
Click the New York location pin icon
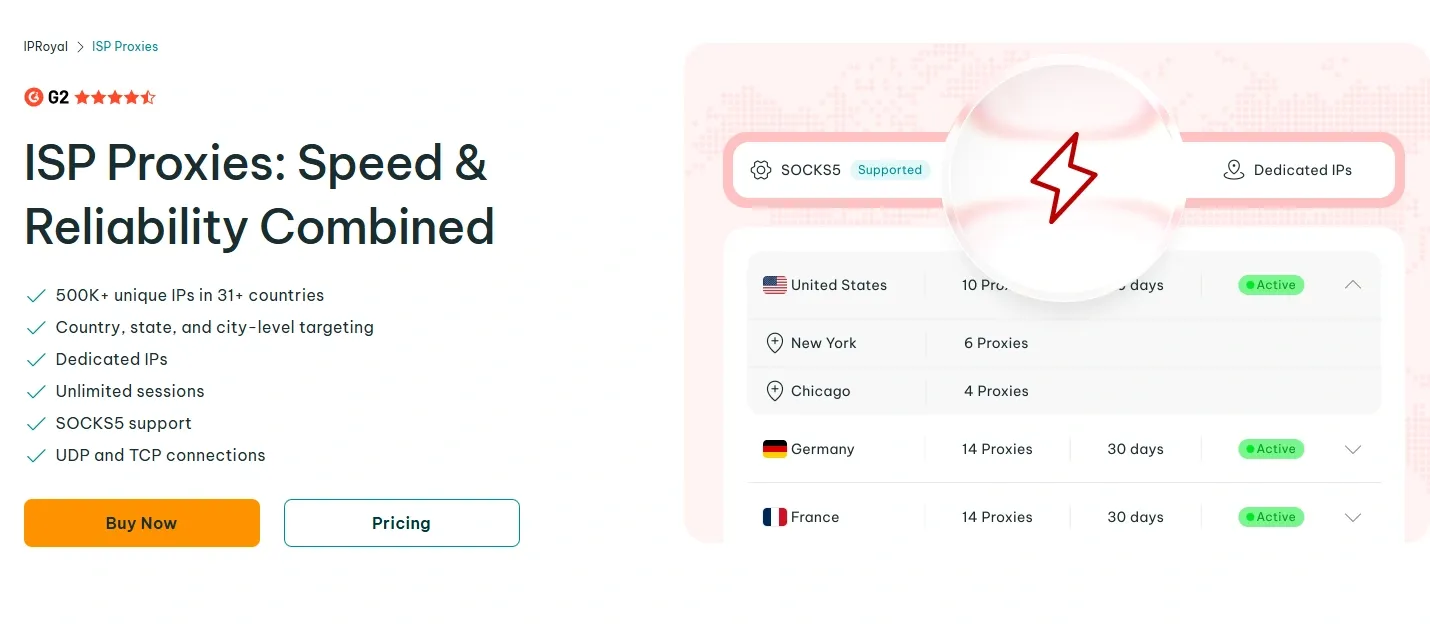click(774, 343)
